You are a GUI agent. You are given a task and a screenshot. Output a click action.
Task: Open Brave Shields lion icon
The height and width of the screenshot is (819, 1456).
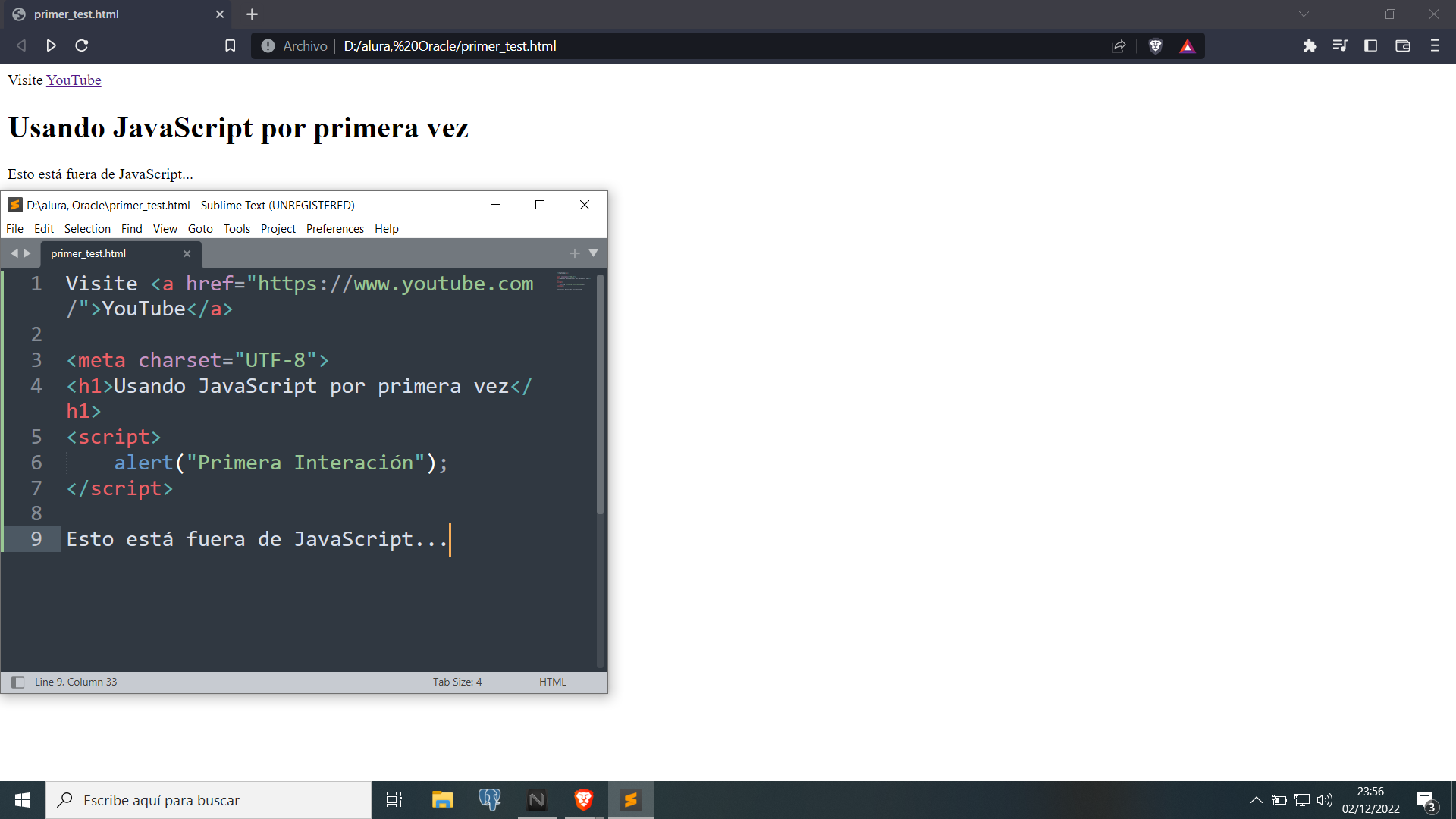(1156, 46)
